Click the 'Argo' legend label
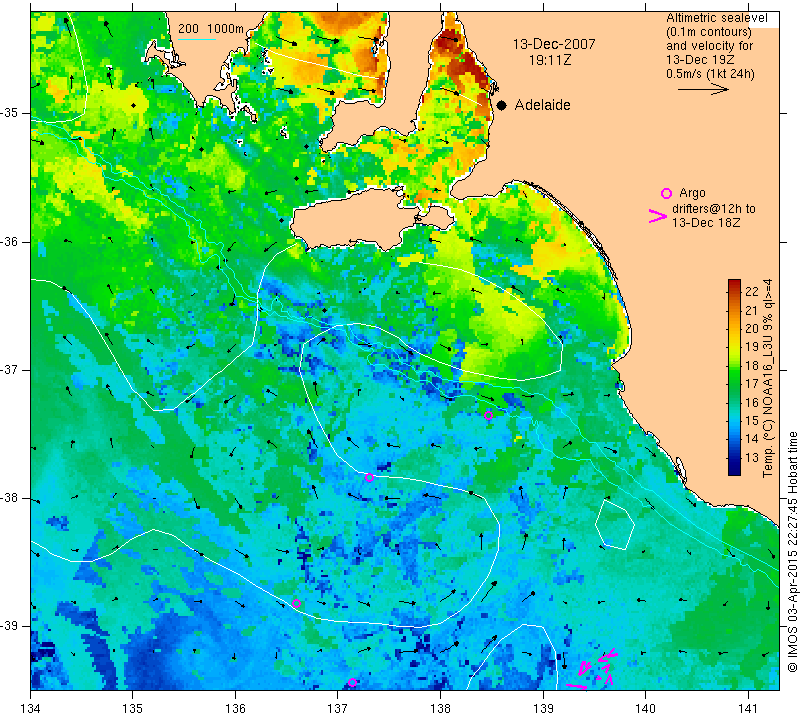The height and width of the screenshot is (720, 800). tap(692, 193)
